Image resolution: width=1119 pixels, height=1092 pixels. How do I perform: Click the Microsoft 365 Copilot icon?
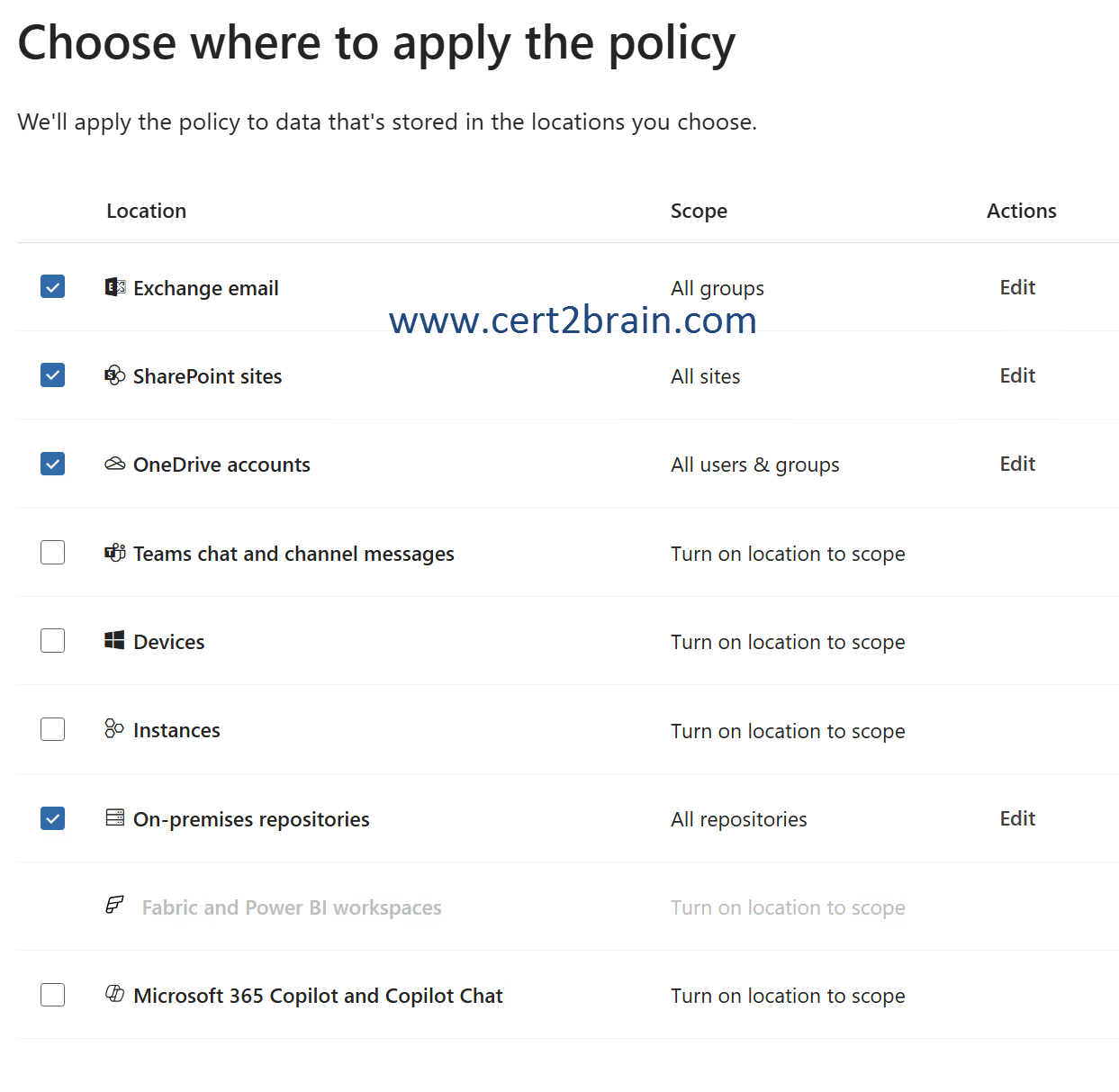[114, 994]
